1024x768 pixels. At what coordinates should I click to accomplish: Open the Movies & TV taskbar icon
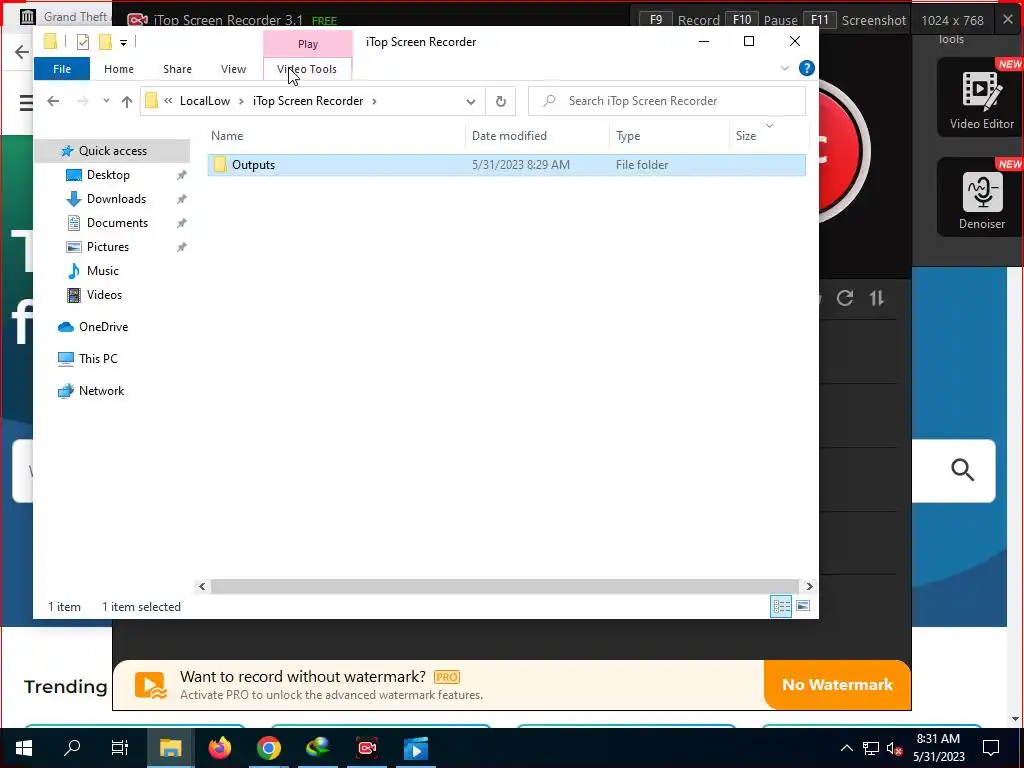416,748
